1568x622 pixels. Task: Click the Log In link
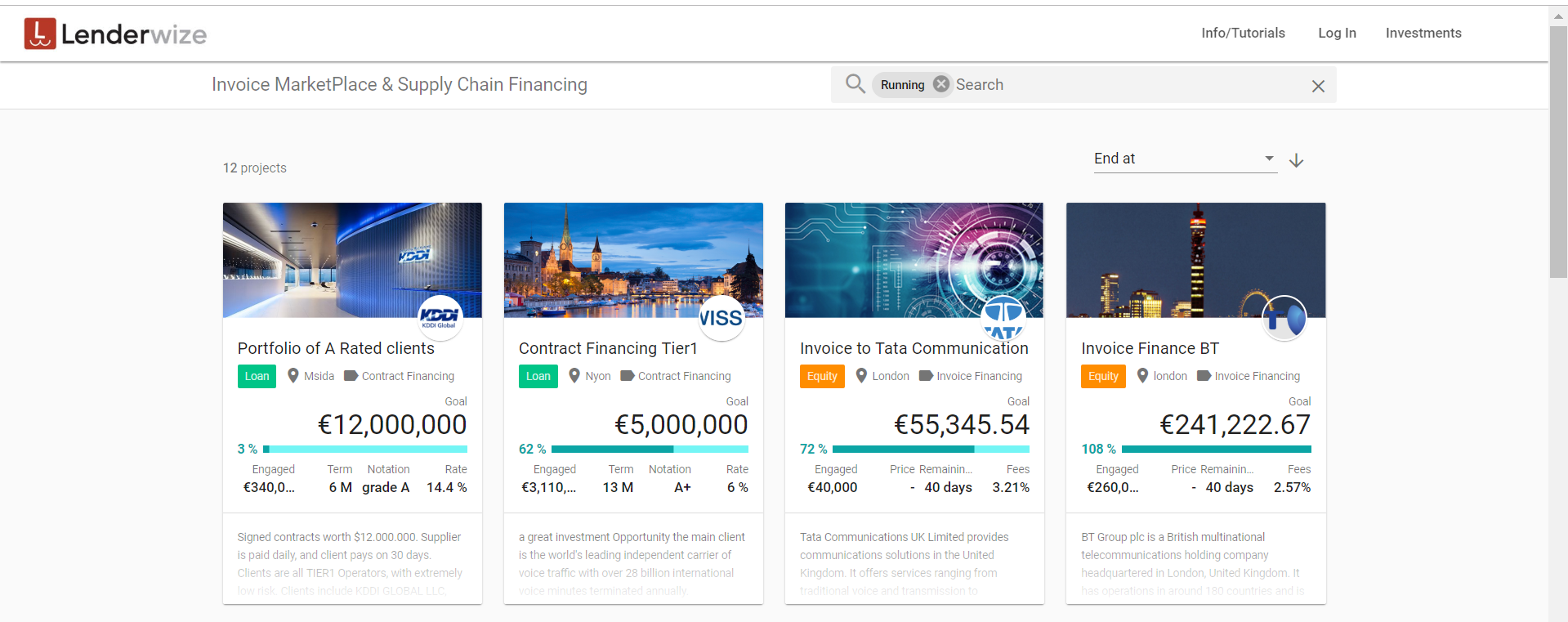click(1337, 33)
